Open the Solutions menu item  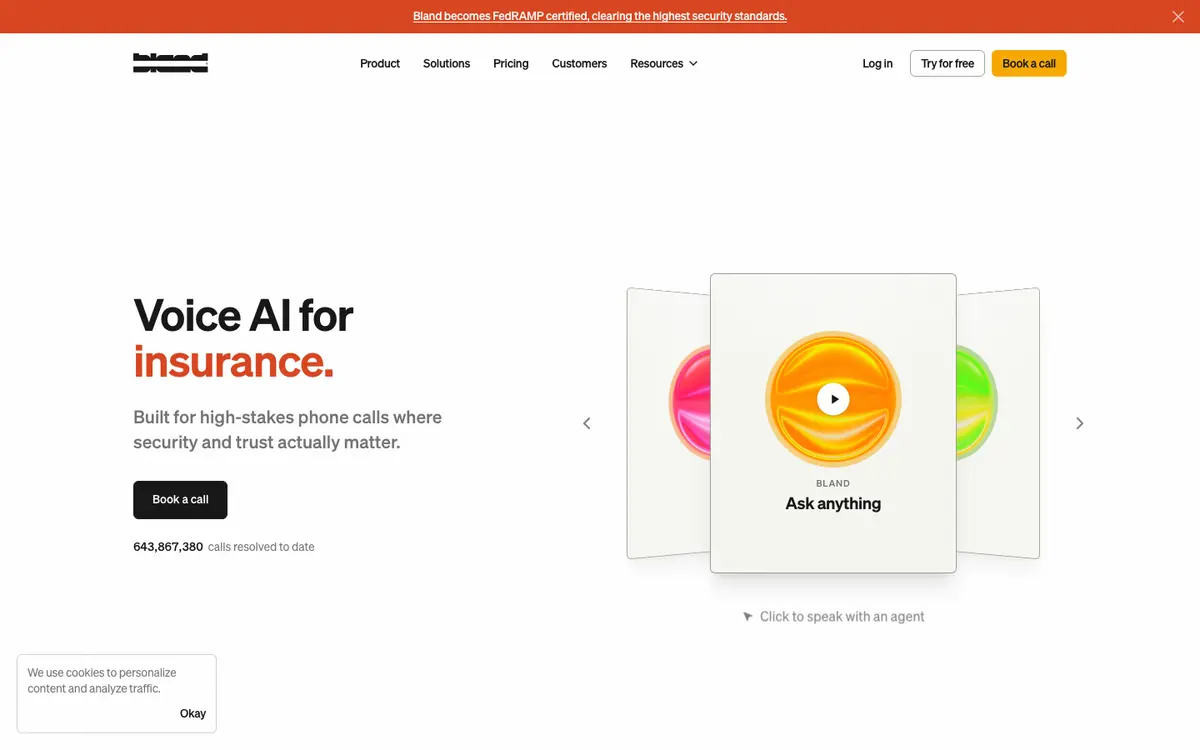tap(446, 63)
